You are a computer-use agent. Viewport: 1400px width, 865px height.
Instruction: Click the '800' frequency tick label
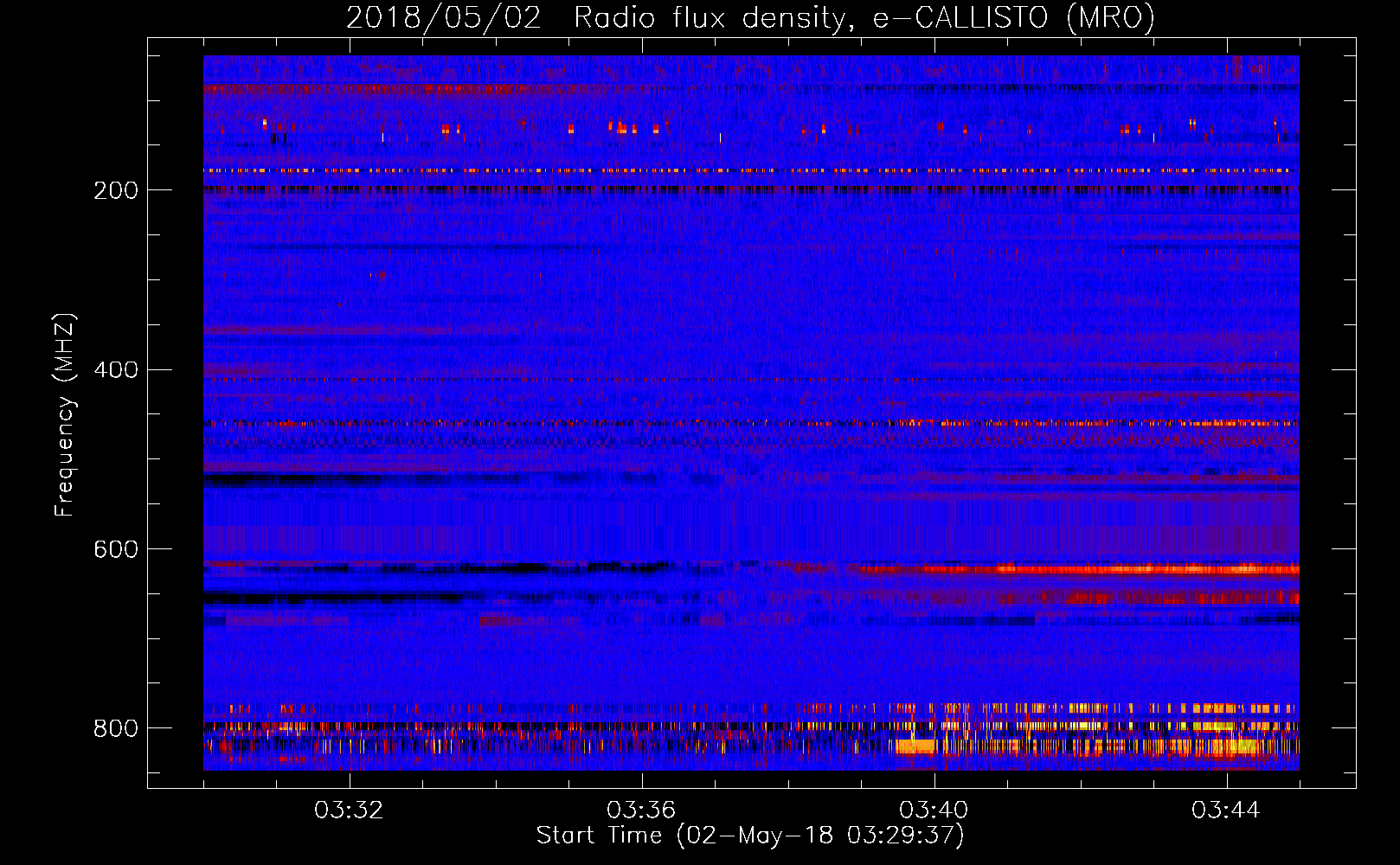116,729
